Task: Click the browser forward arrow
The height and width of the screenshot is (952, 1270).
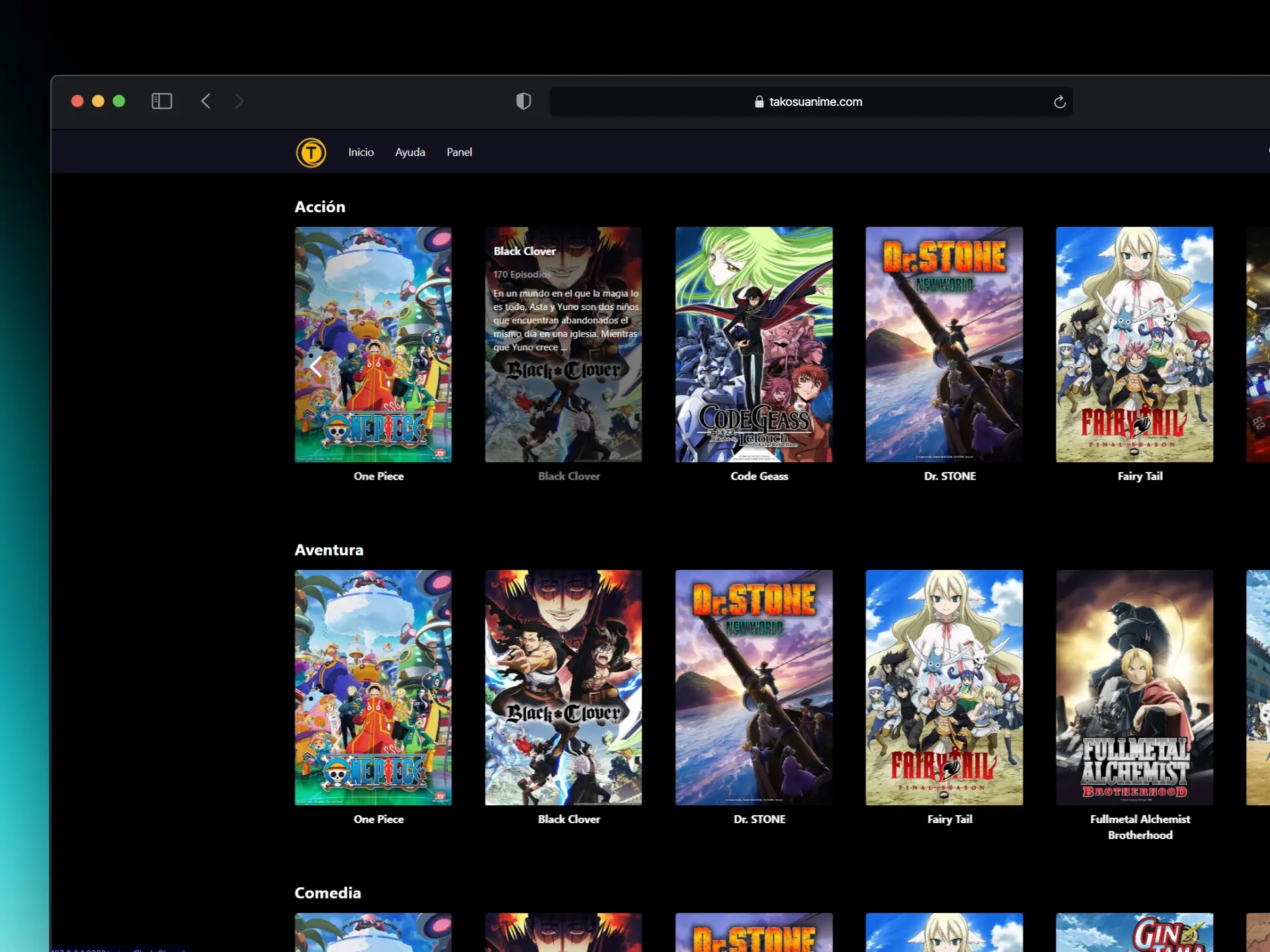Action: 239,101
